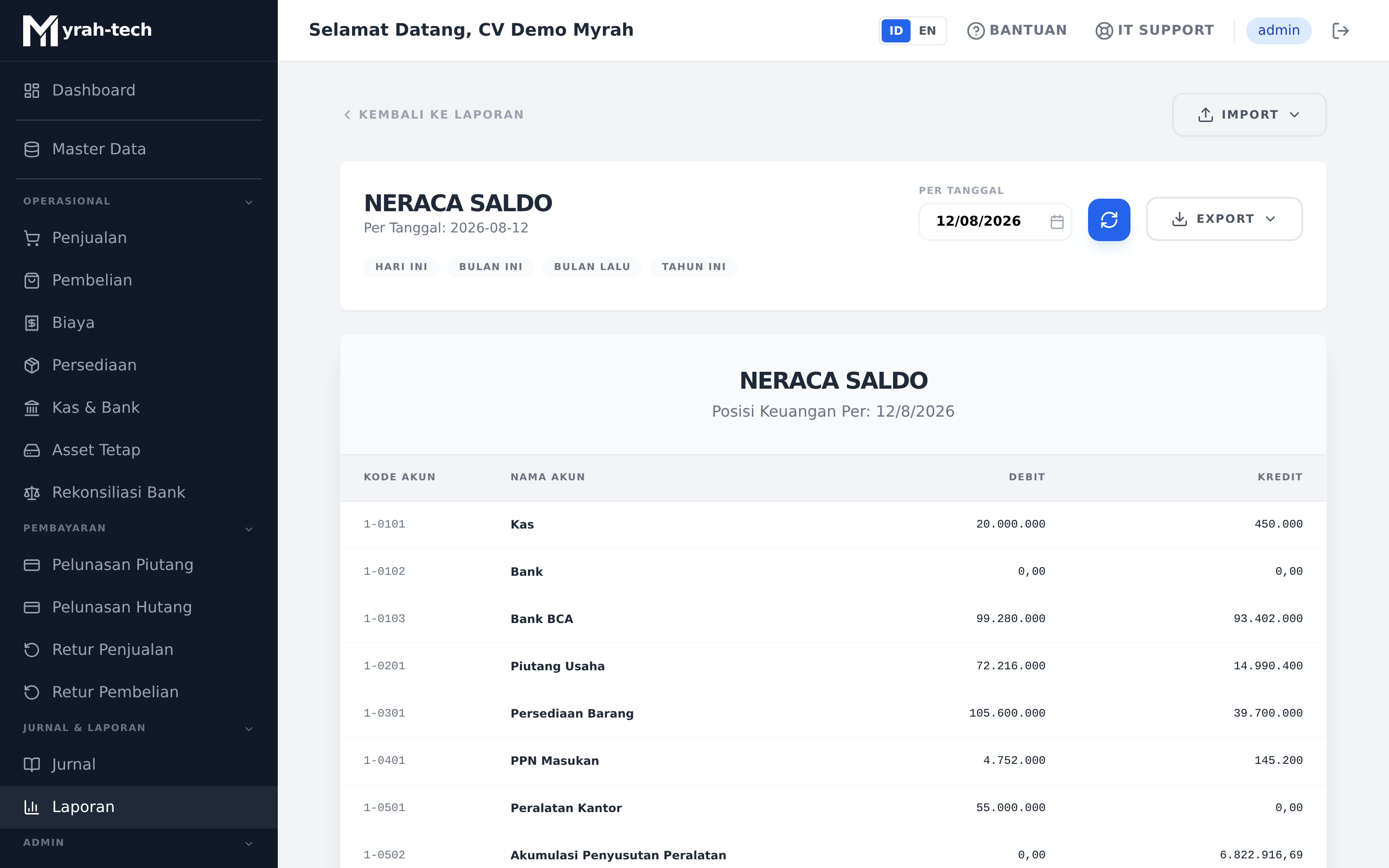
Task: Click the back chevron beside Kembali ke Laporan
Action: coord(347,115)
